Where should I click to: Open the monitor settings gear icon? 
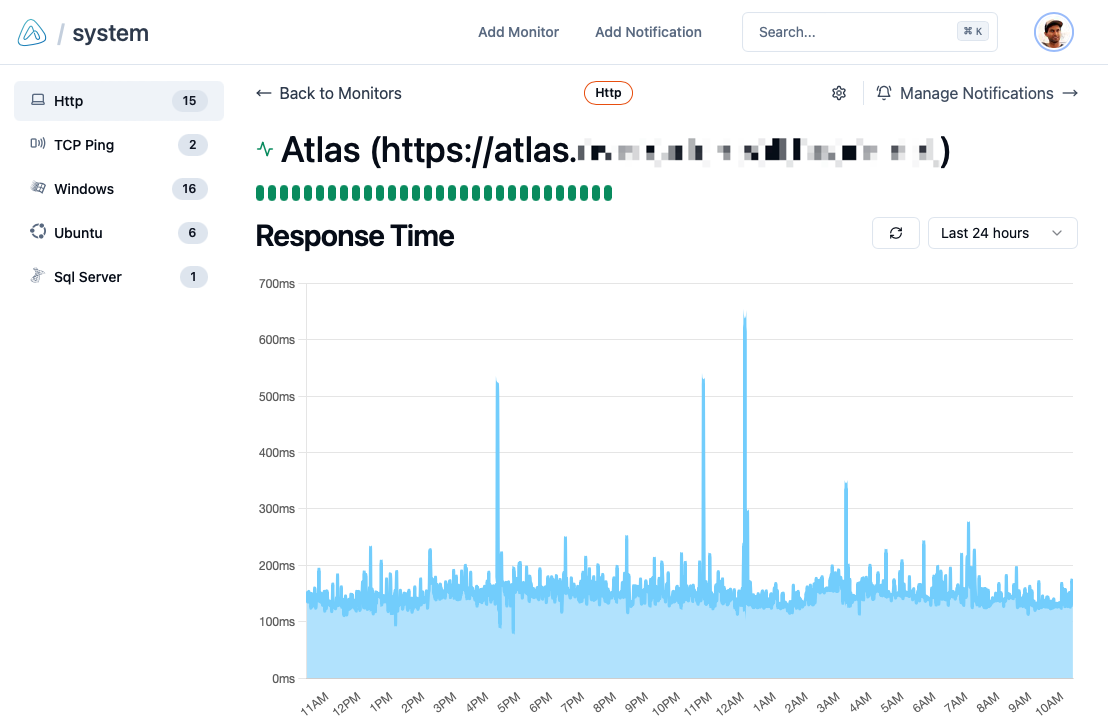(839, 92)
